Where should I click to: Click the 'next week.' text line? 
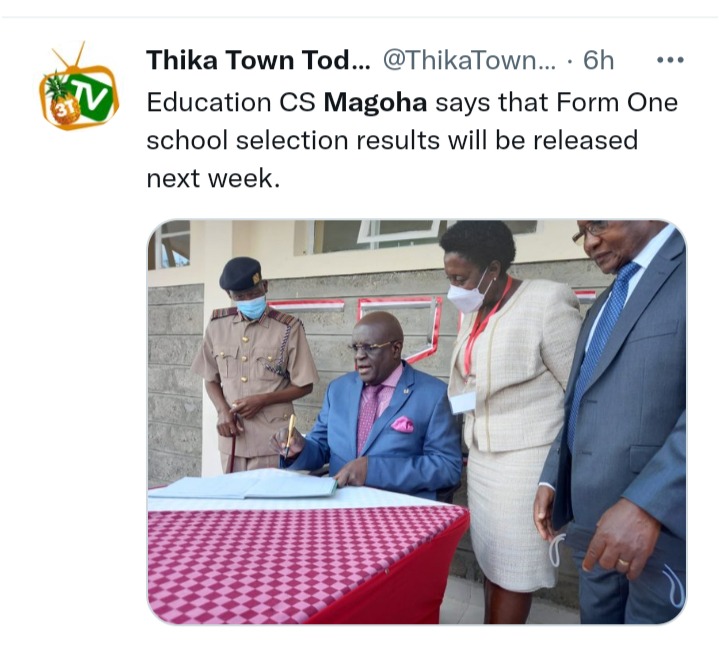pyautogui.click(x=213, y=178)
